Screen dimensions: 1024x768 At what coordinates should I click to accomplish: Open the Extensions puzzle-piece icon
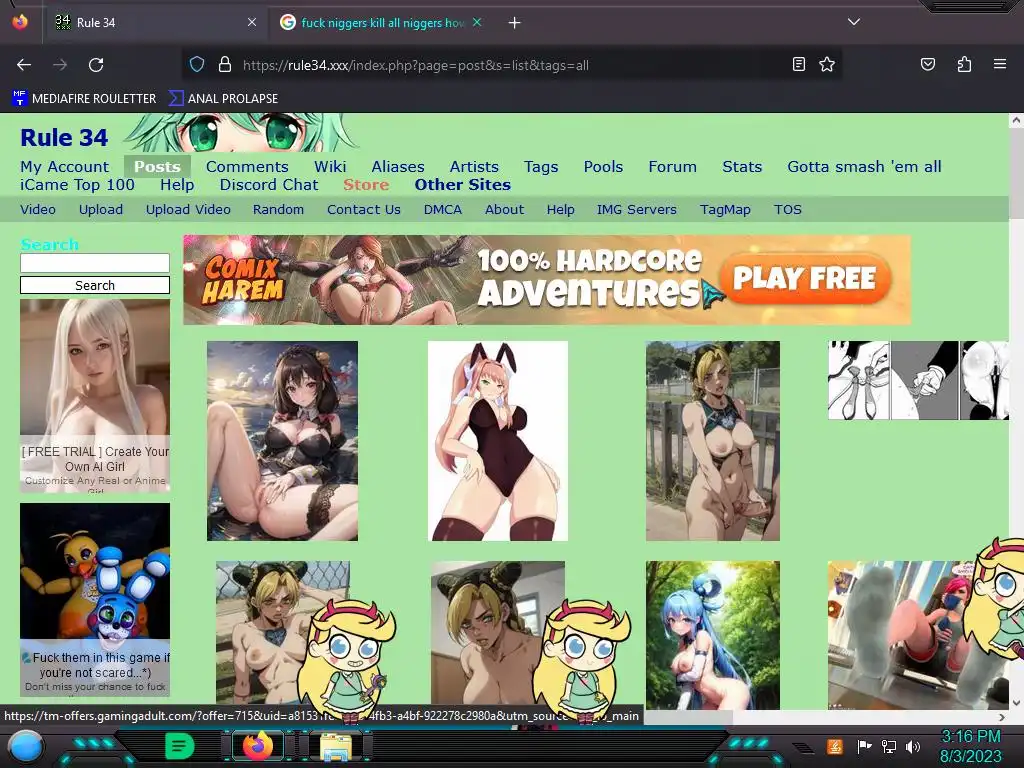[964, 64]
